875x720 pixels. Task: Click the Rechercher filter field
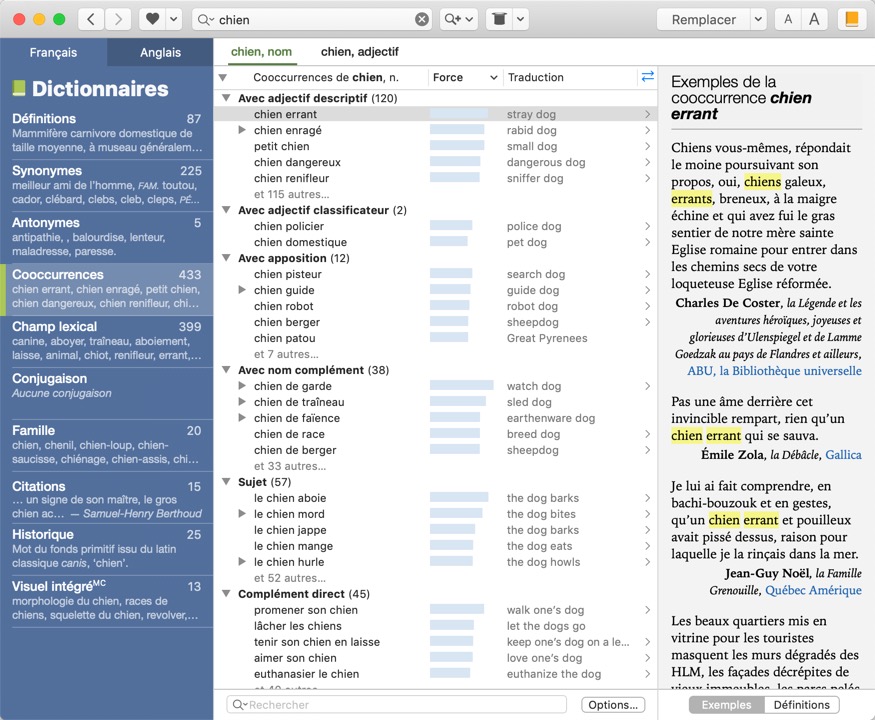pyautogui.click(x=396, y=705)
